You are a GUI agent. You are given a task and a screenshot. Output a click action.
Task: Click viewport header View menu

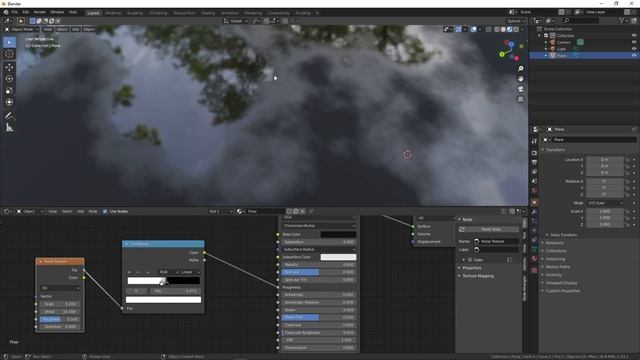48,29
